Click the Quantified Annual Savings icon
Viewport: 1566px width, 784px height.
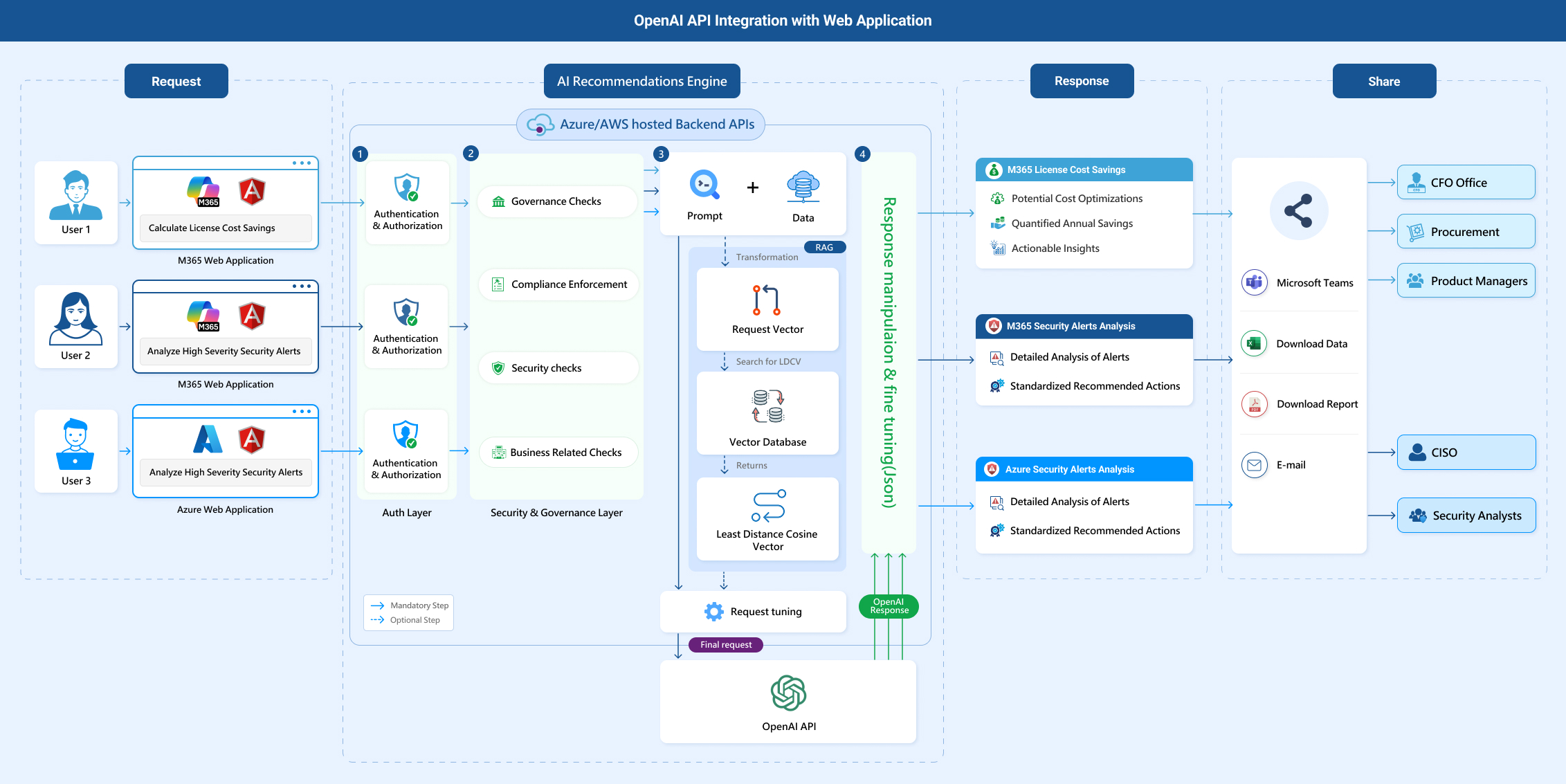click(997, 224)
